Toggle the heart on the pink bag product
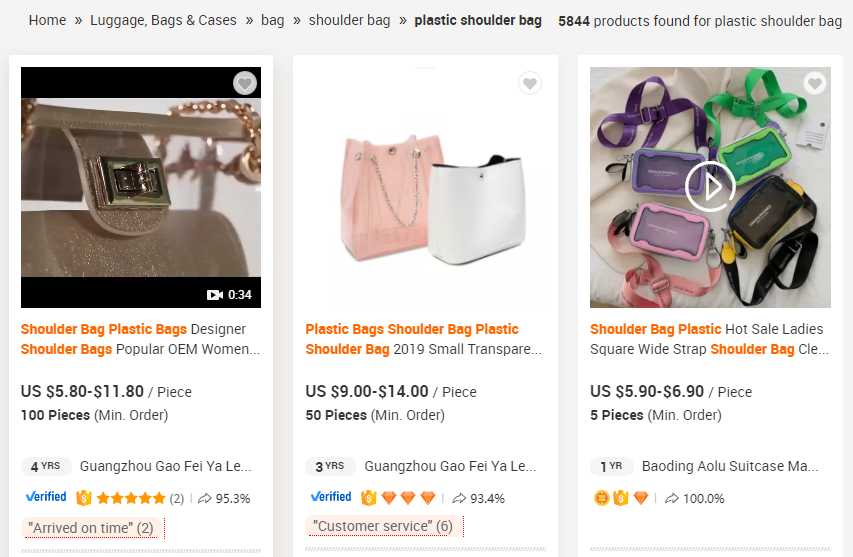Image resolution: width=853 pixels, height=557 pixels. 530,84
